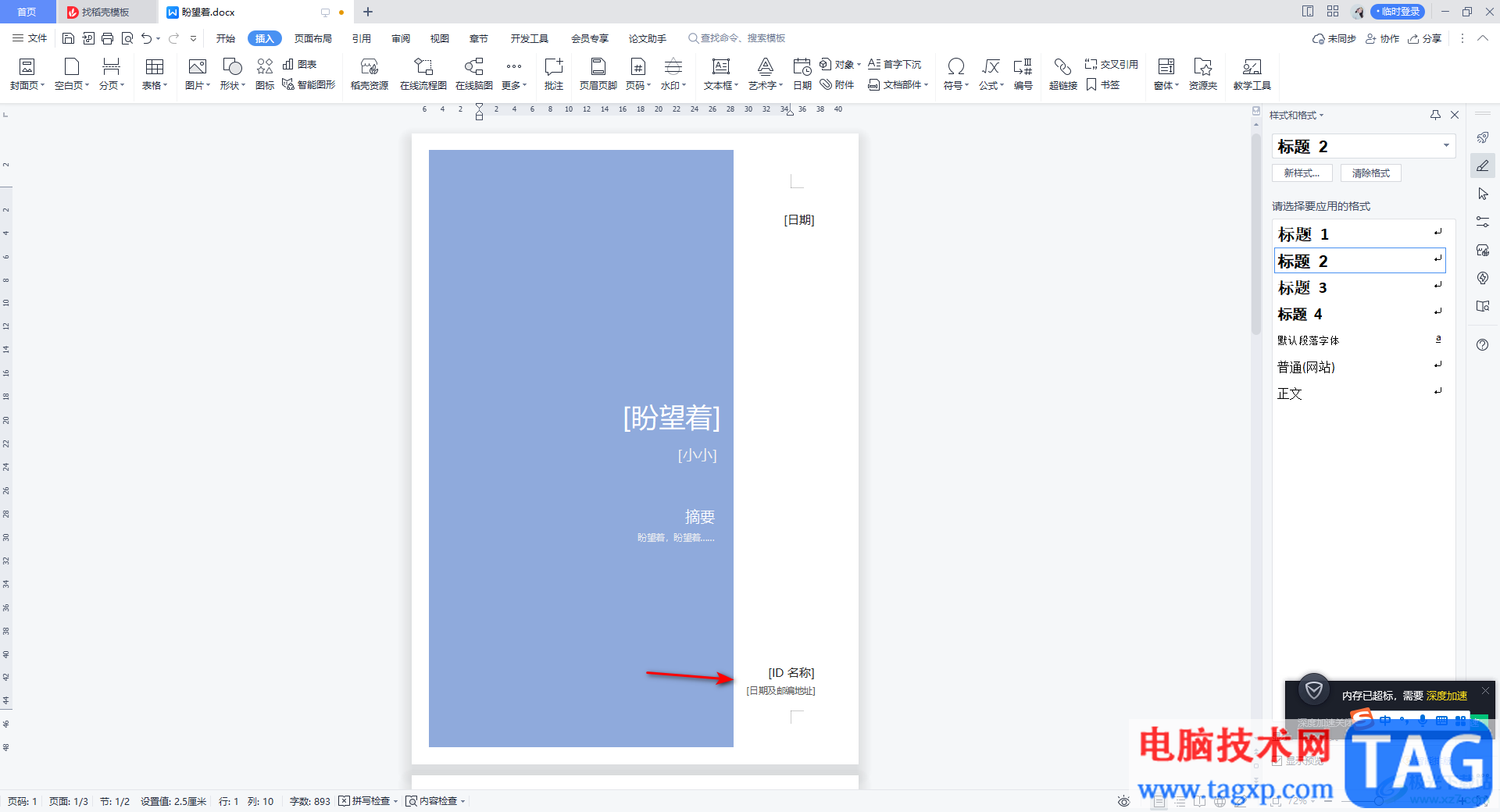Insert a blank page (空白页)
This screenshot has width=1500, height=812.
(x=71, y=74)
